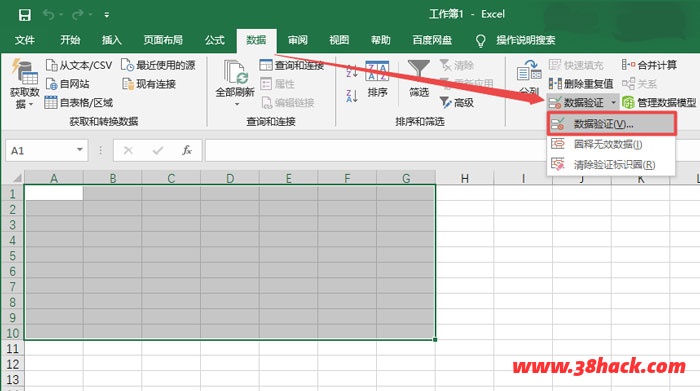Redo the last action
Screen dimensions: 700x391
pyautogui.click(x=78, y=15)
